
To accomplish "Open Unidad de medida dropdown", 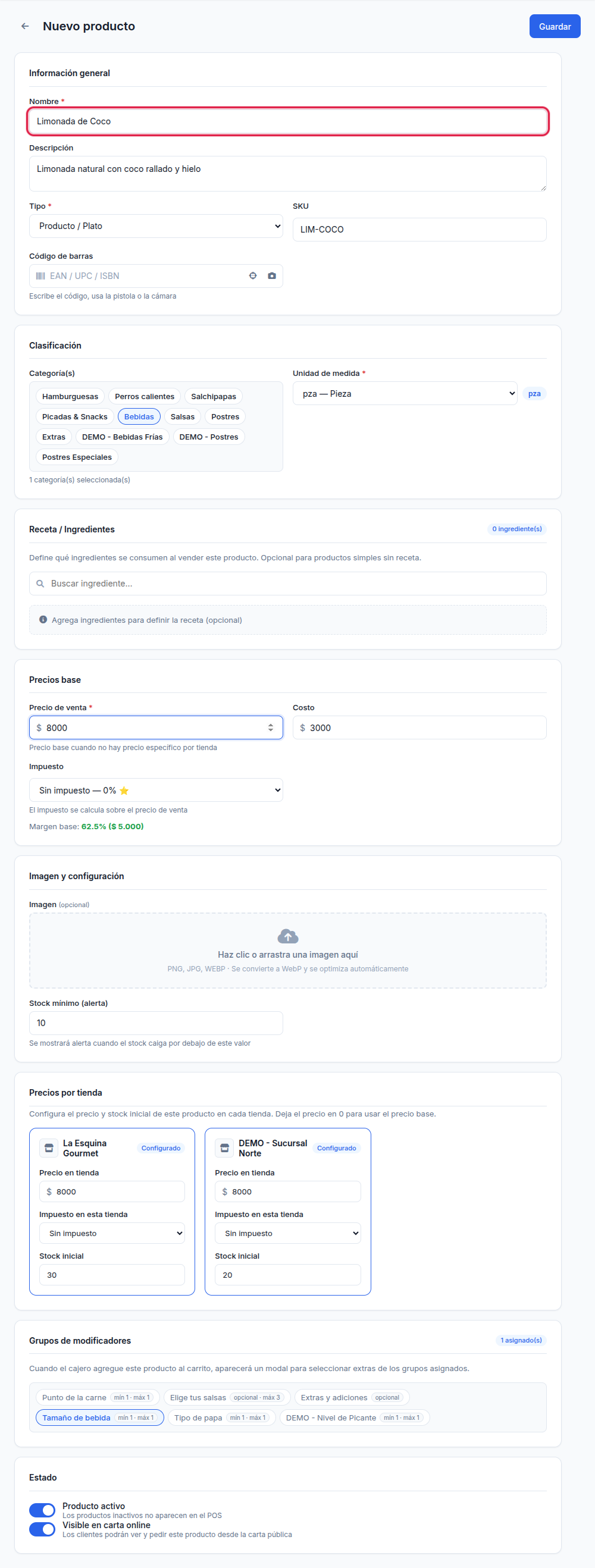I will (405, 394).
